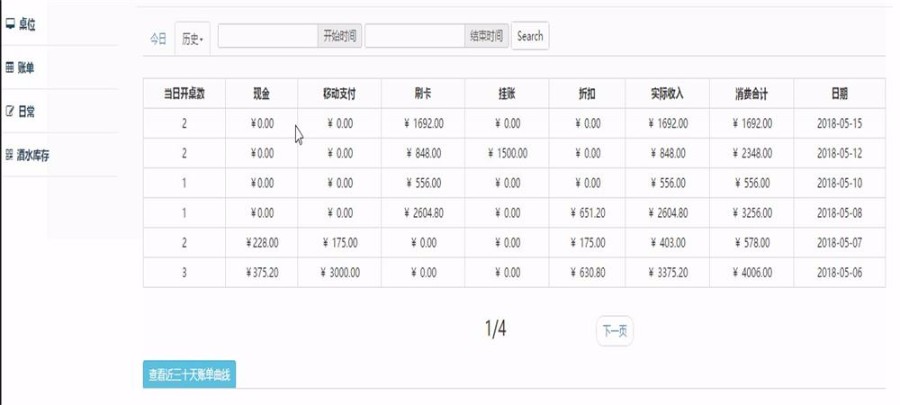Click the table icon beside 账单
This screenshot has width=900, height=405.
click(x=9, y=68)
